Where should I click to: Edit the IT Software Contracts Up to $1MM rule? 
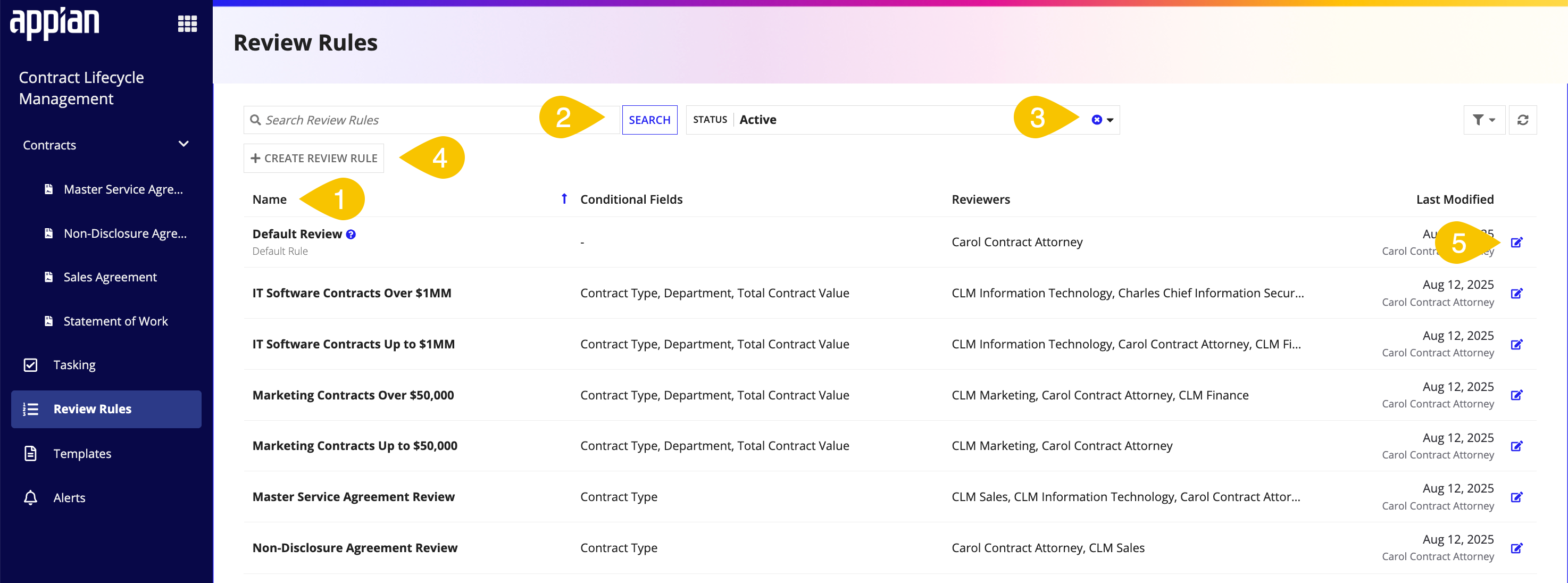[x=1516, y=345]
